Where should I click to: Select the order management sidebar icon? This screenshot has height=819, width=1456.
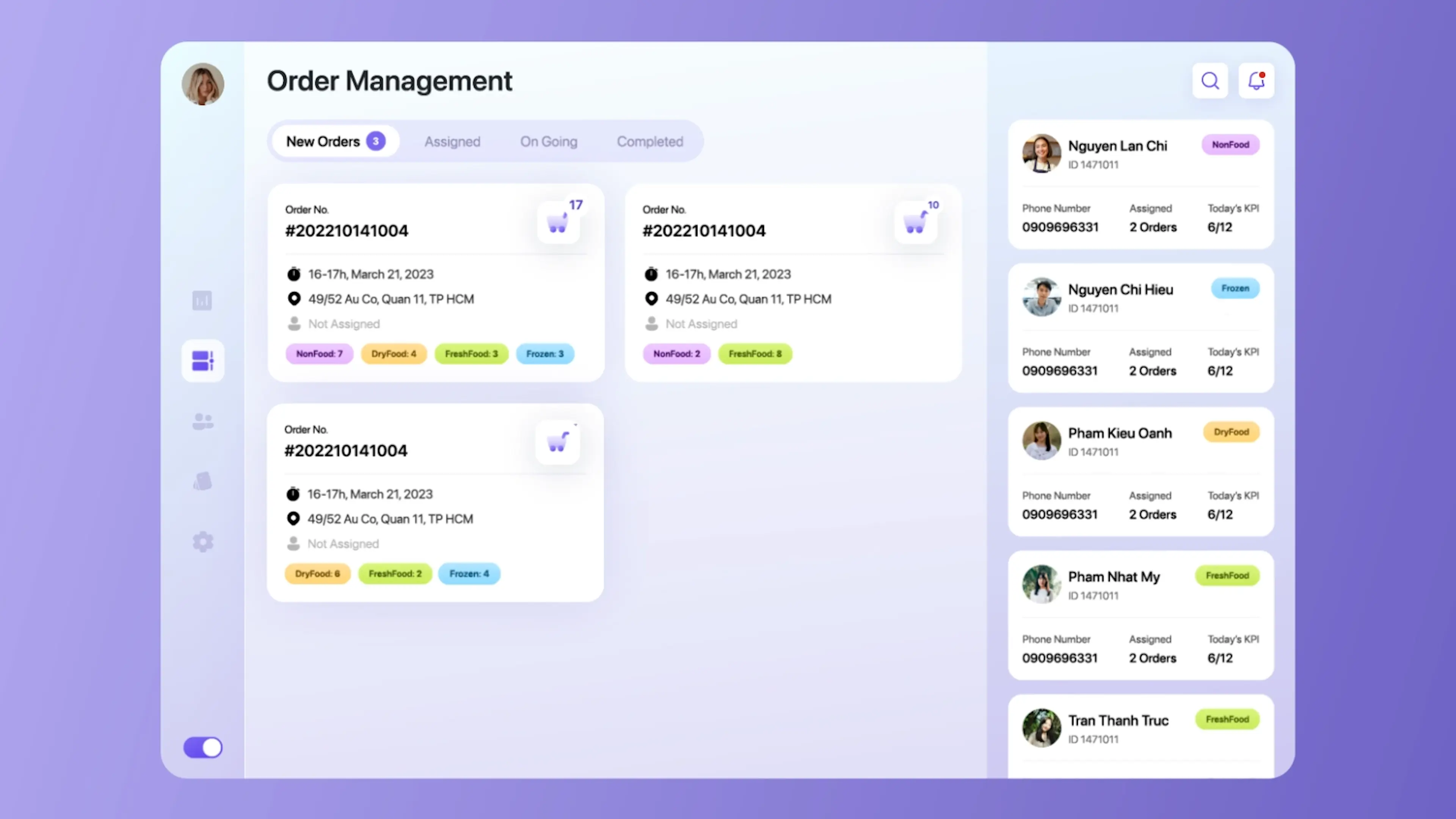point(203,361)
